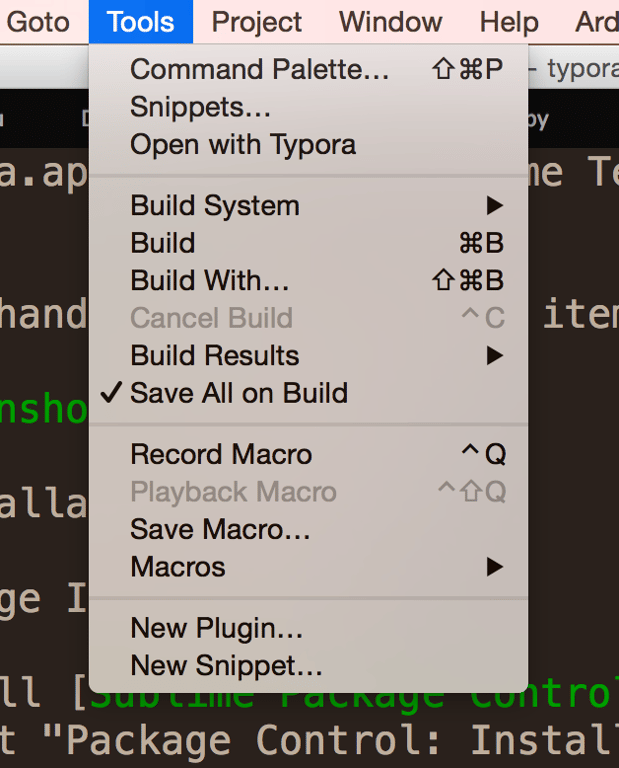Close the highlighted Tools menu

coord(140,22)
